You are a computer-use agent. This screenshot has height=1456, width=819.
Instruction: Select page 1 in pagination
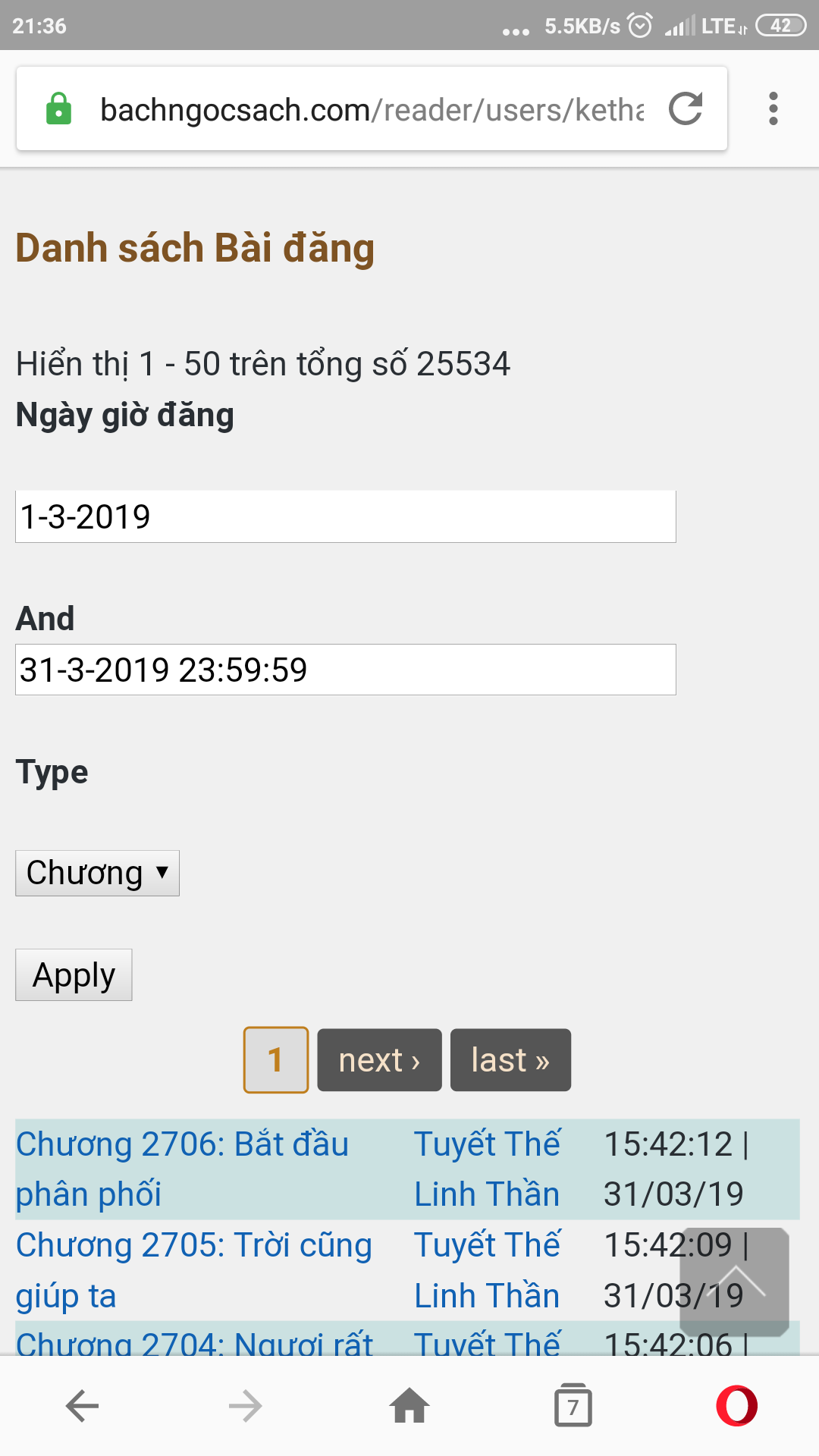tap(275, 1060)
